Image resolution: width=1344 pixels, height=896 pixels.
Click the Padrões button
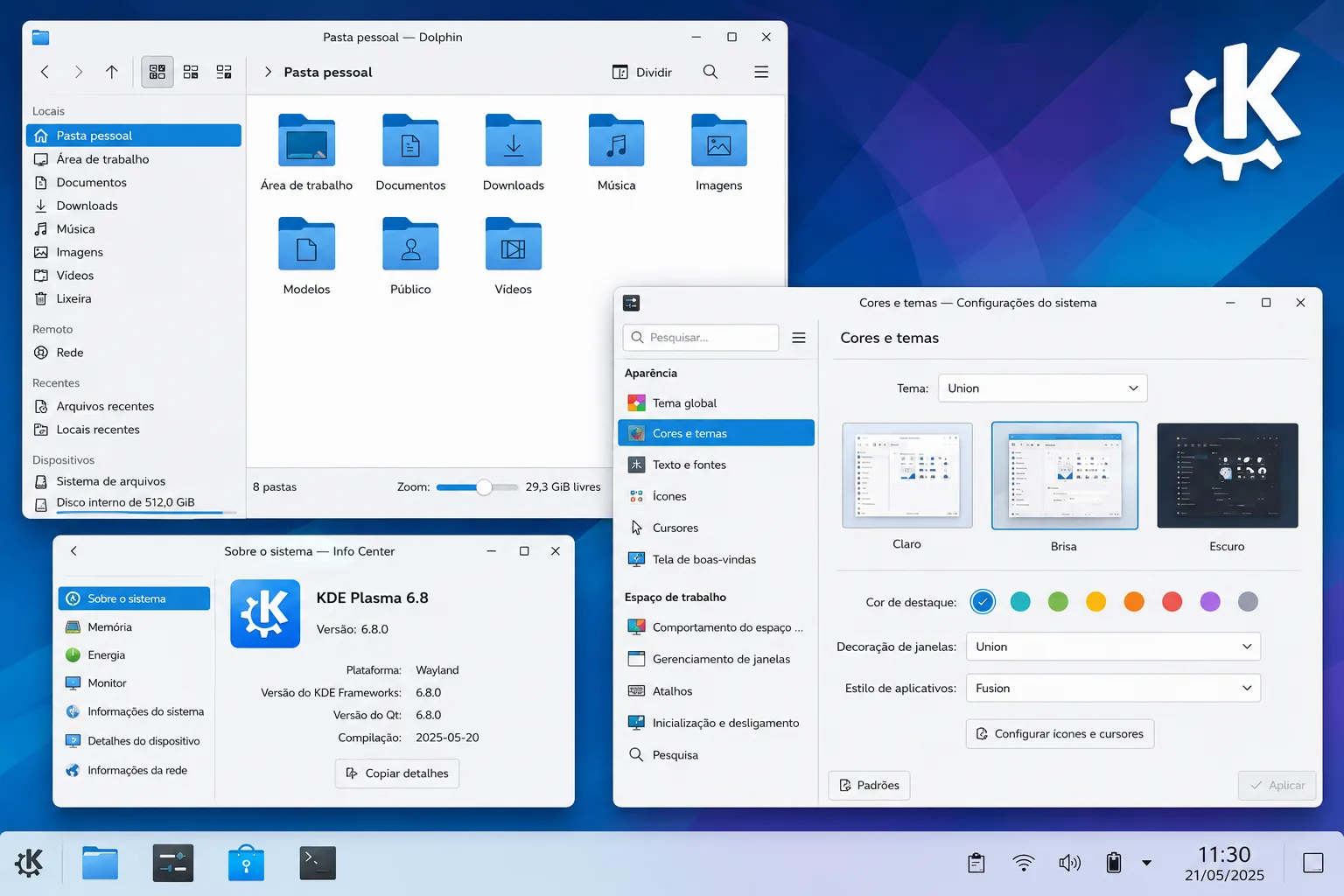(870, 786)
